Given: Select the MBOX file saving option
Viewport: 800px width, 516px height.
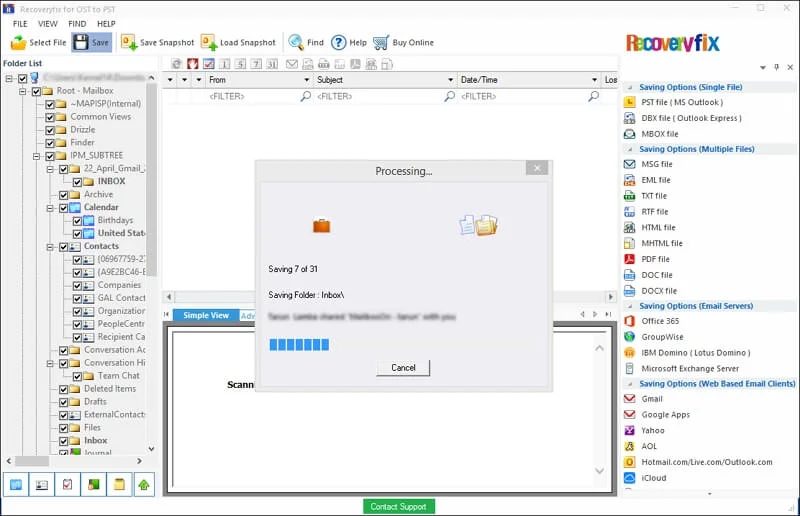Looking at the screenshot, I should 652,134.
